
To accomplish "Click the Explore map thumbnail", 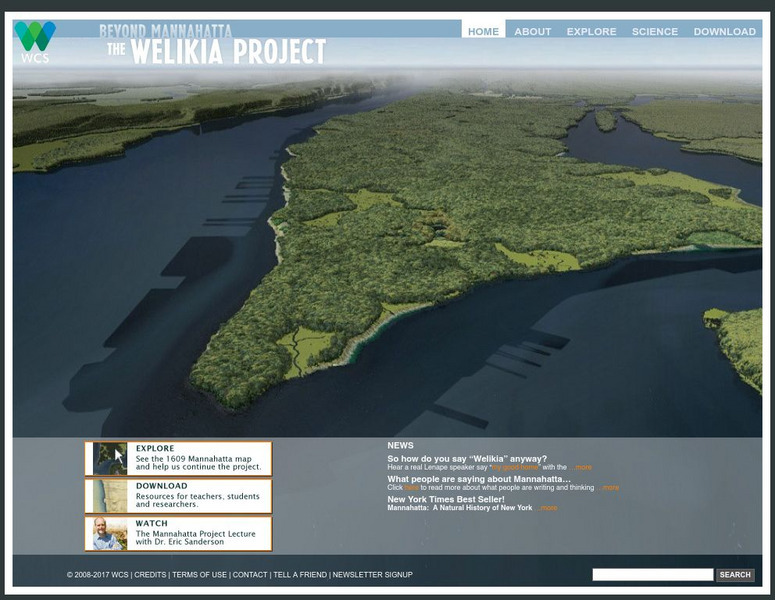I will 110,459.
